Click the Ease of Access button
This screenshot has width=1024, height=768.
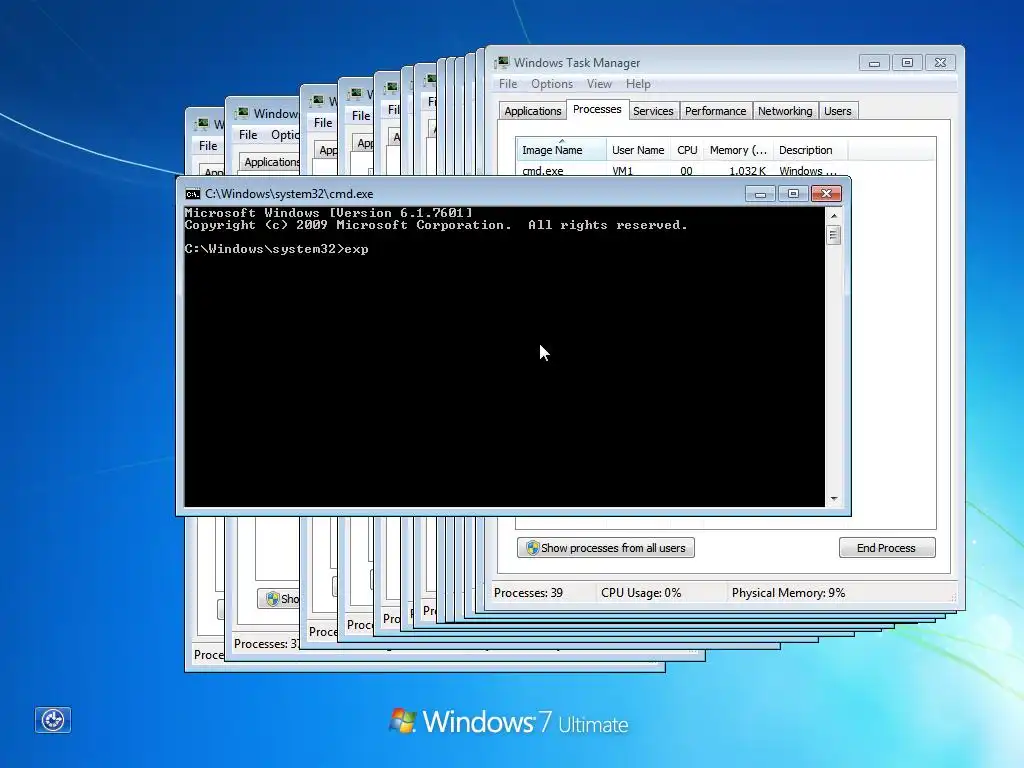(53, 720)
